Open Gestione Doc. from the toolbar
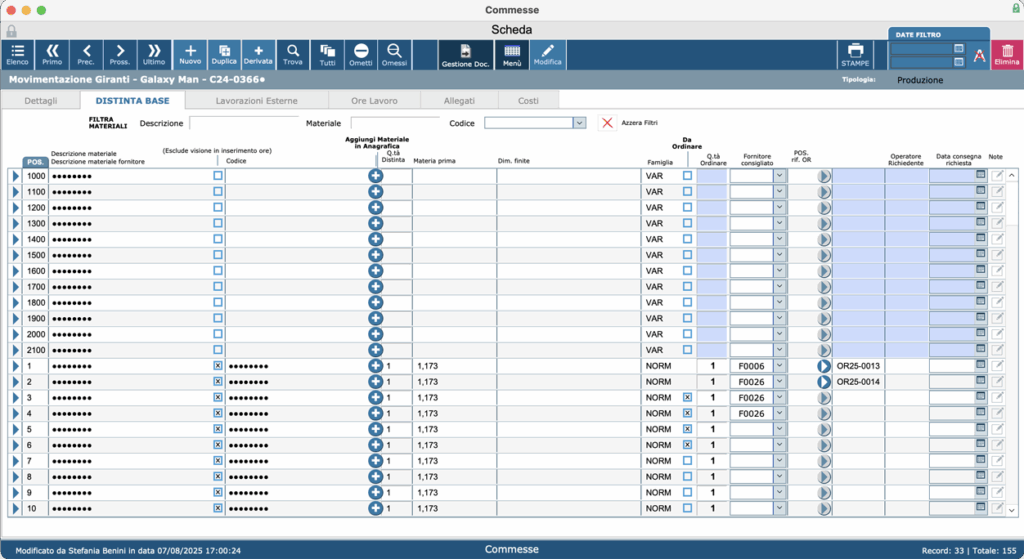 tap(466, 55)
